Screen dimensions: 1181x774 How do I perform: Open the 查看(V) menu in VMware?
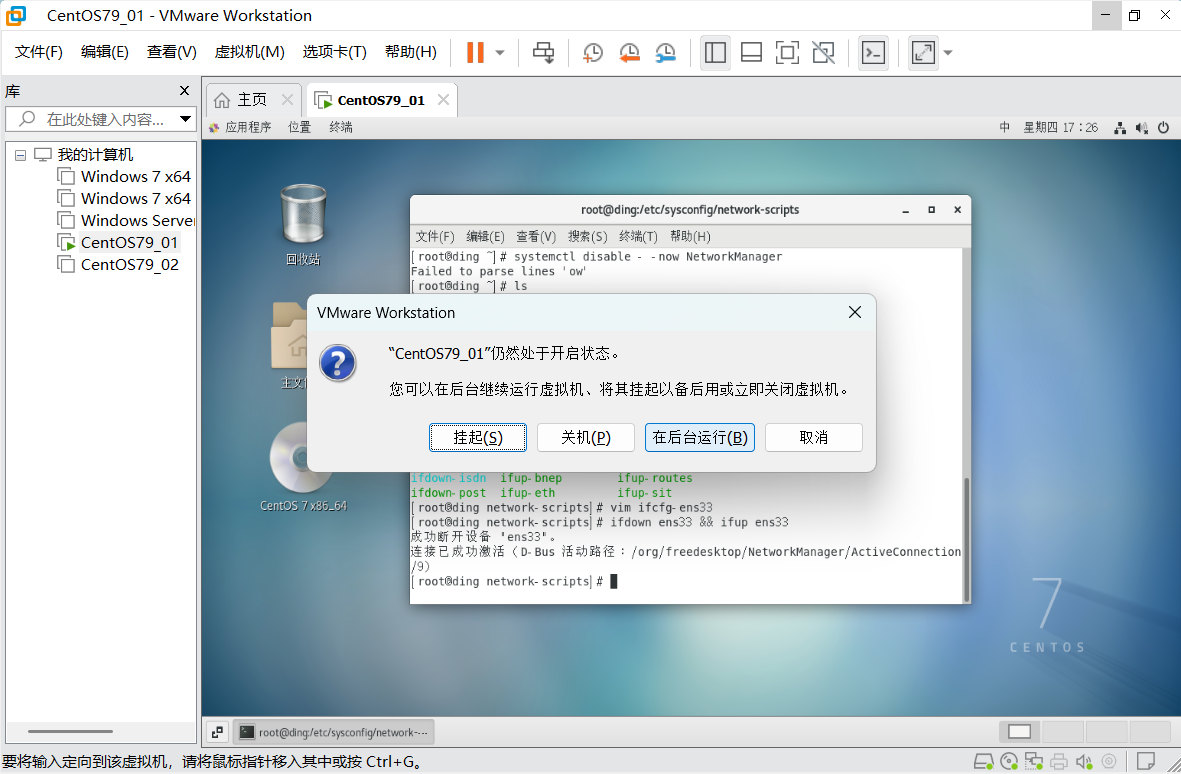tap(172, 52)
